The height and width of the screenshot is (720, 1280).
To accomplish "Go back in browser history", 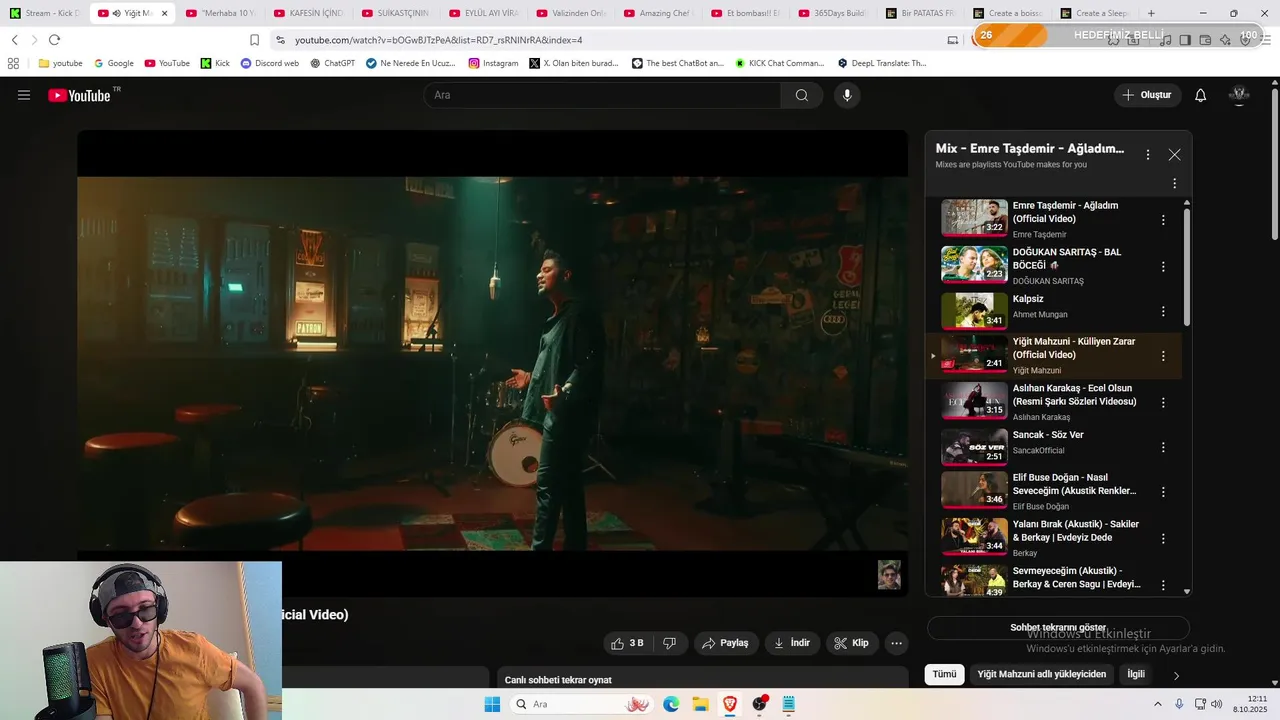I will click(14, 40).
